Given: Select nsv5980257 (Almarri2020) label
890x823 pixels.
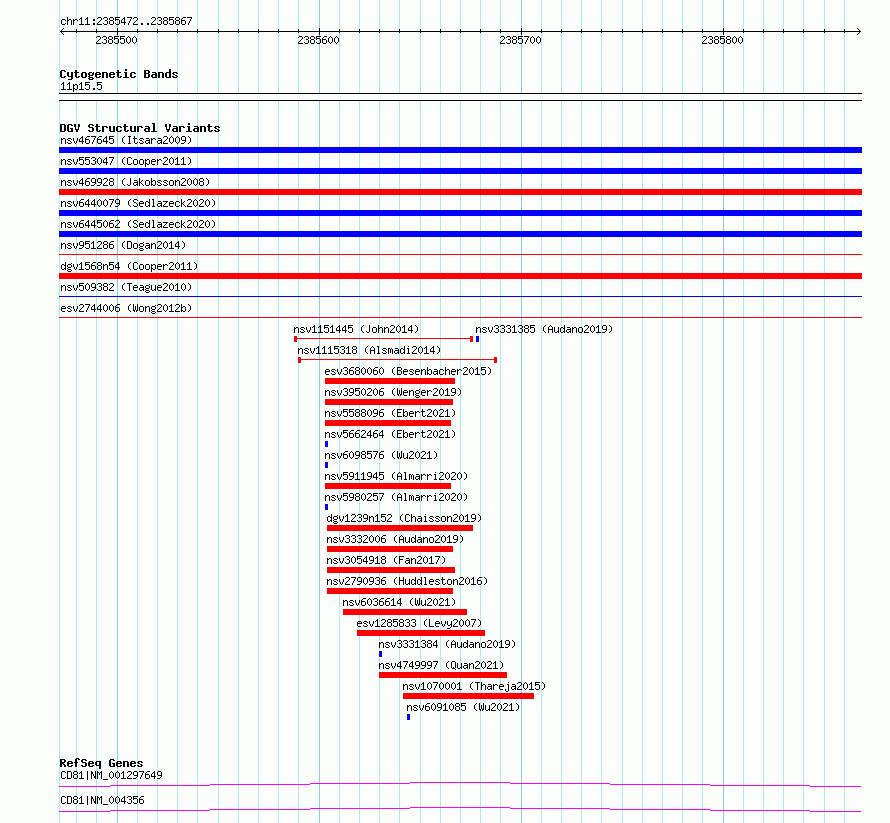Looking at the screenshot, I should coord(396,497).
